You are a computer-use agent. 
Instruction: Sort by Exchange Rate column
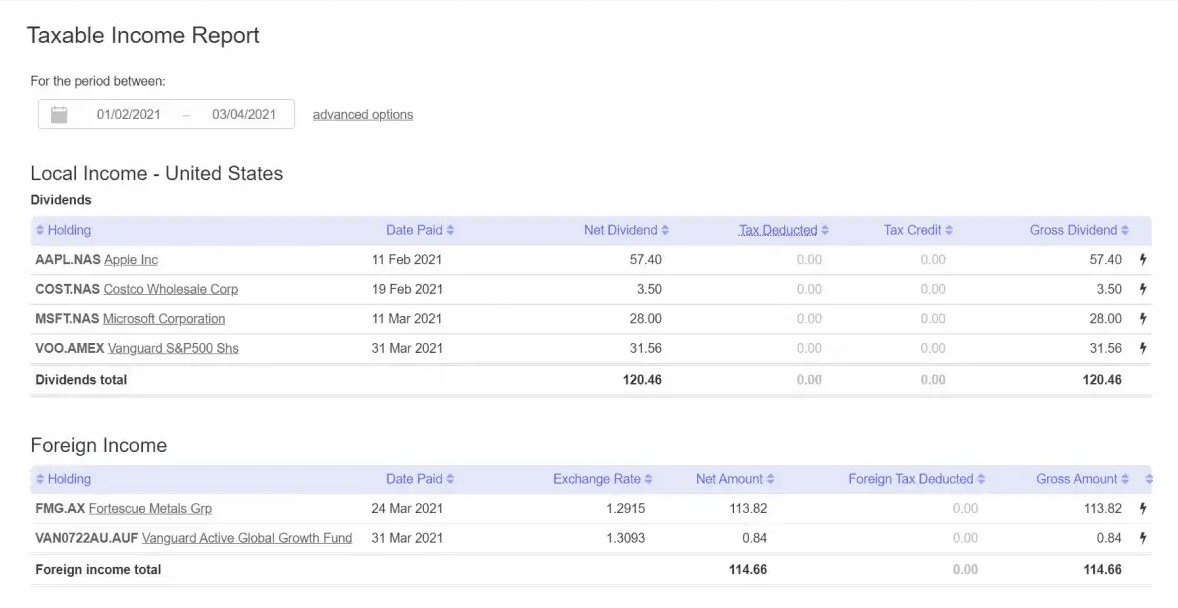click(x=603, y=479)
